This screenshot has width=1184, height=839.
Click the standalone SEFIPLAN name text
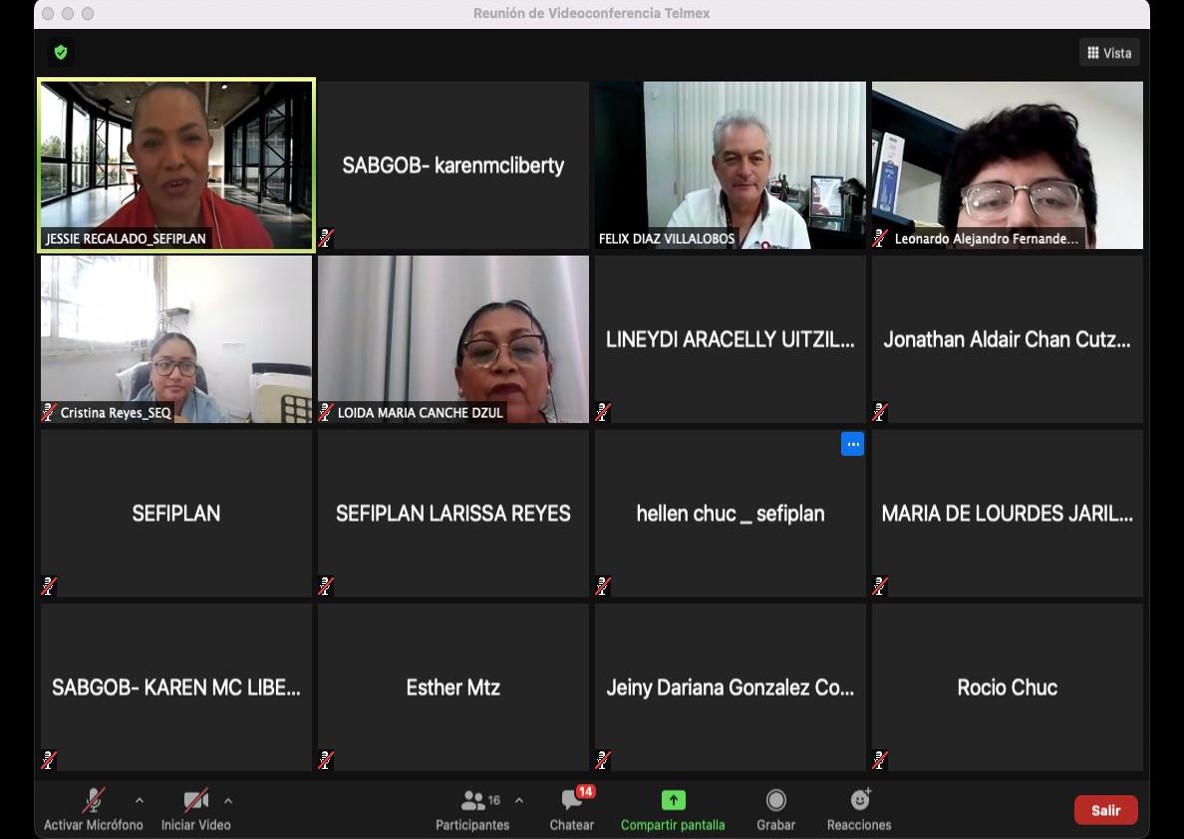point(177,514)
